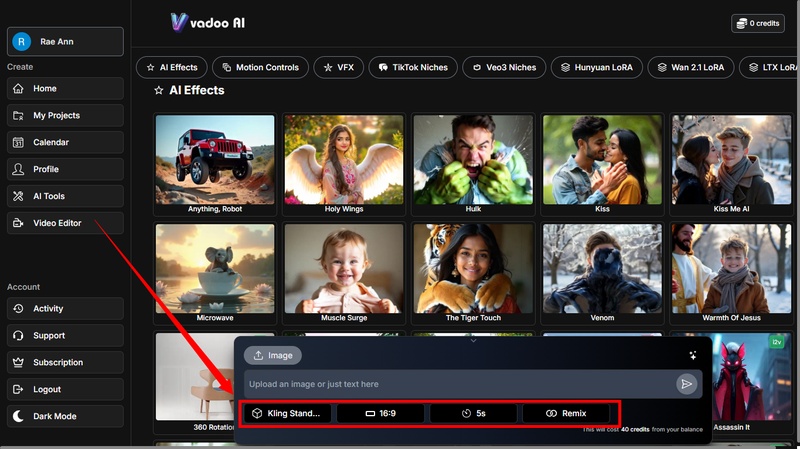Click the AI Tools wrench icon
Viewport: 800px width, 449px height.
click(18, 196)
